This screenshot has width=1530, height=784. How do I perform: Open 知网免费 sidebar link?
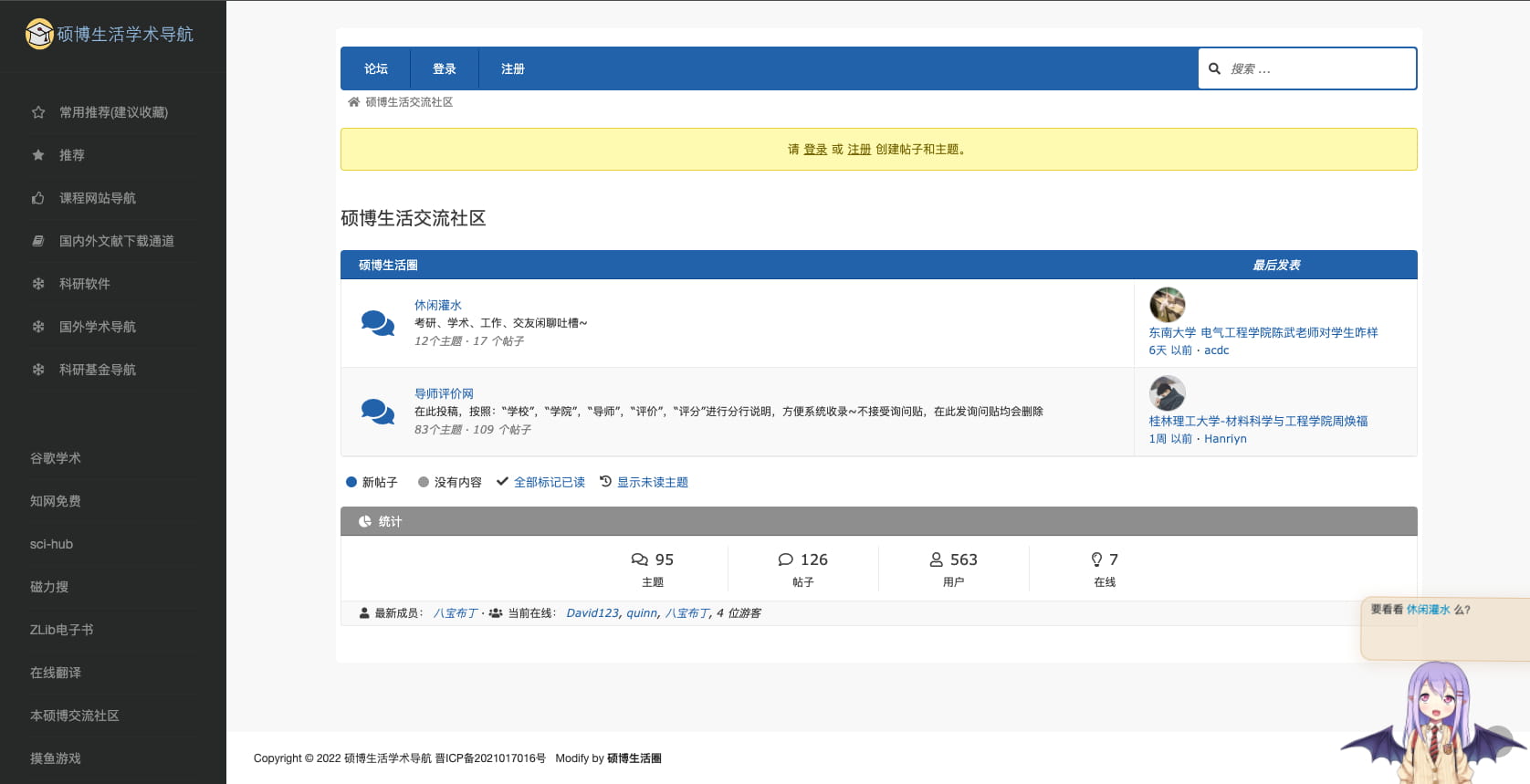pos(56,501)
